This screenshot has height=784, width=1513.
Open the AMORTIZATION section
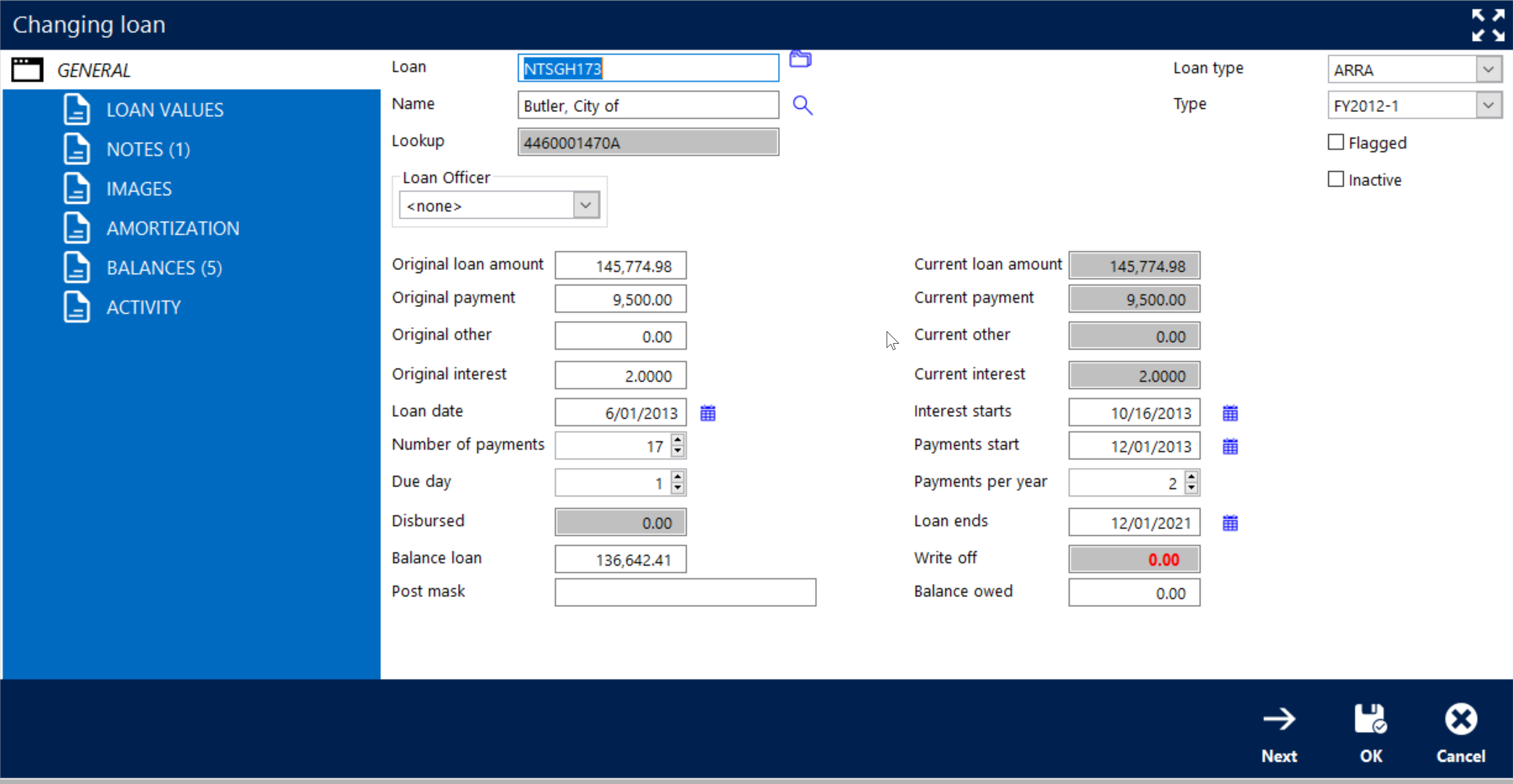(173, 228)
